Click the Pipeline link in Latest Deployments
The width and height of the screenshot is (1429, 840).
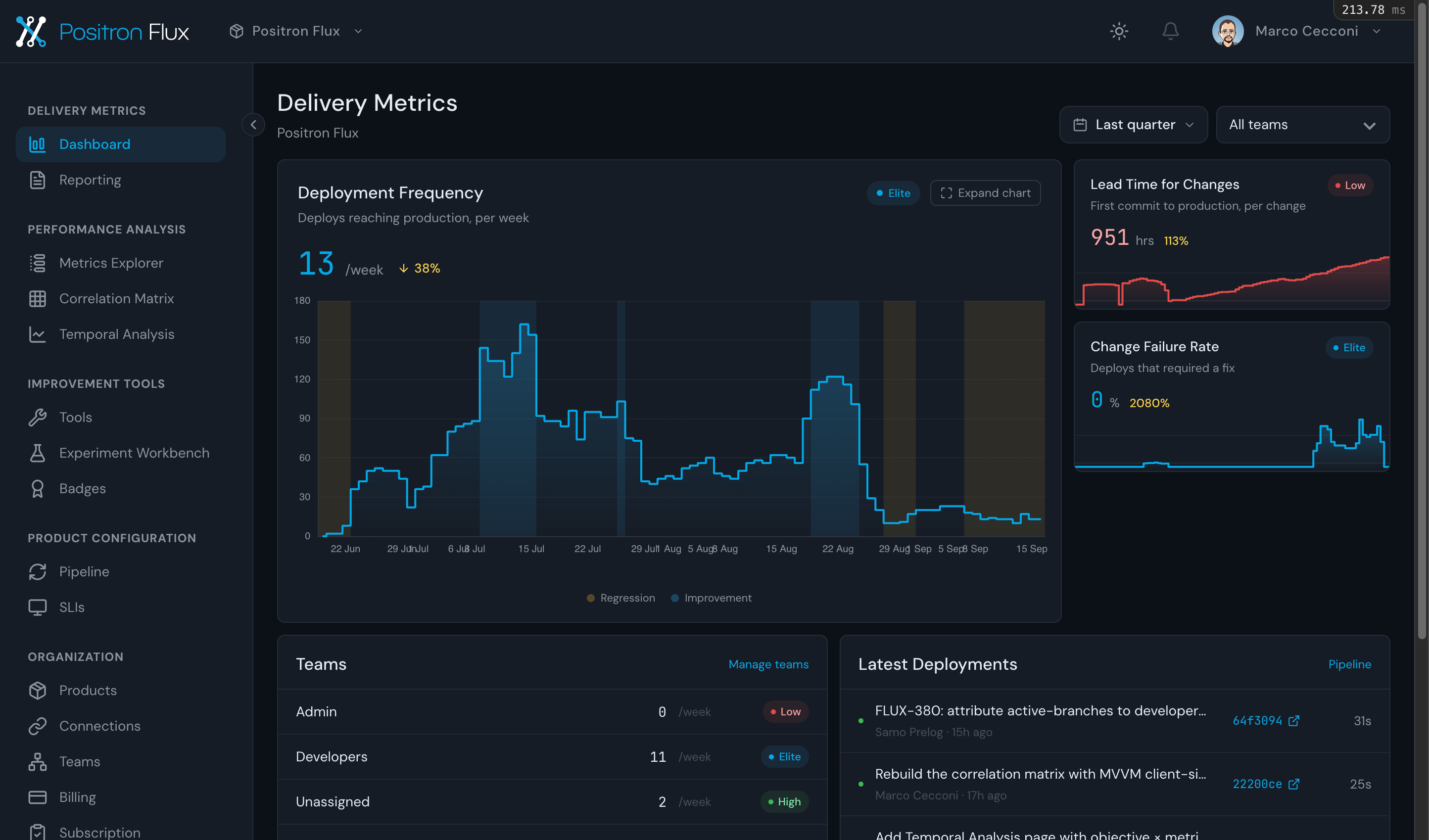click(1350, 664)
